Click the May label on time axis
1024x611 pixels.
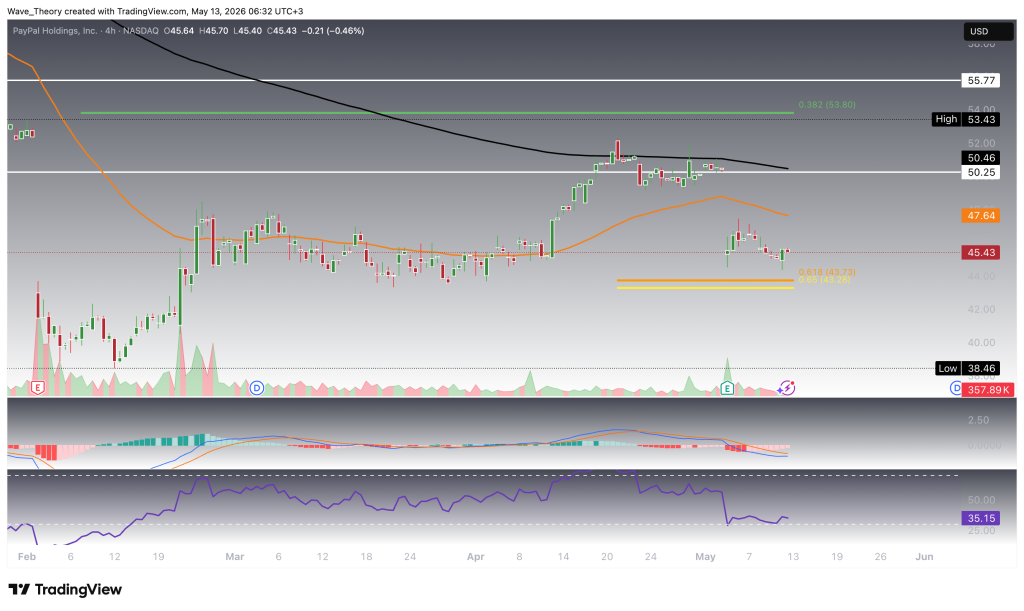coord(705,557)
